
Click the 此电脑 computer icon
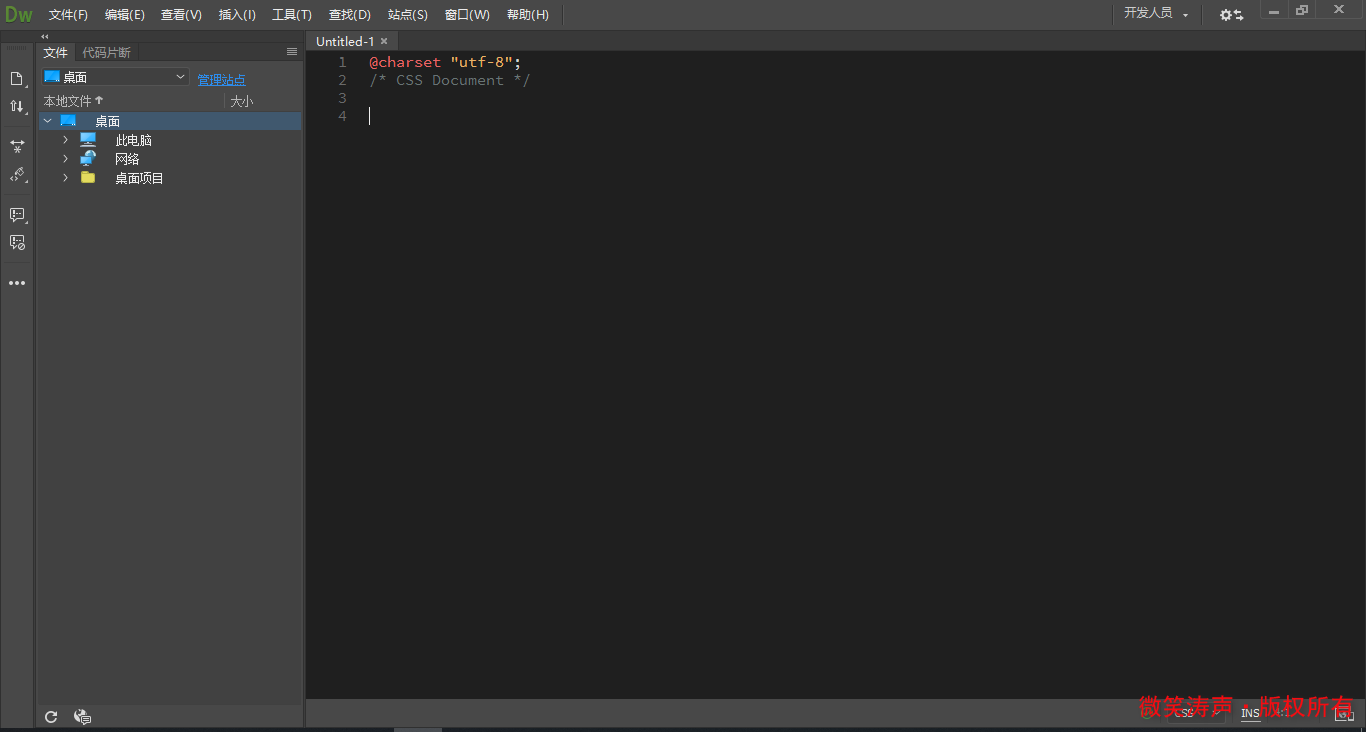click(x=88, y=140)
